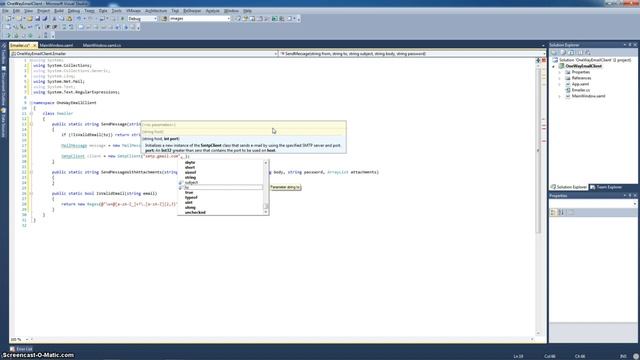Switch to the MainWindow.xaml.cs tab

pos(102,45)
